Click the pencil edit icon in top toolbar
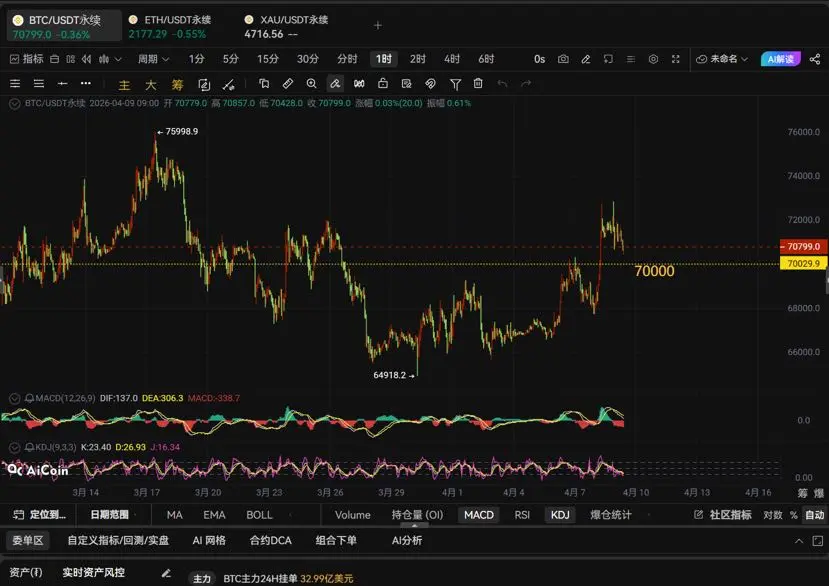Image resolution: width=829 pixels, height=586 pixels. pos(586,59)
